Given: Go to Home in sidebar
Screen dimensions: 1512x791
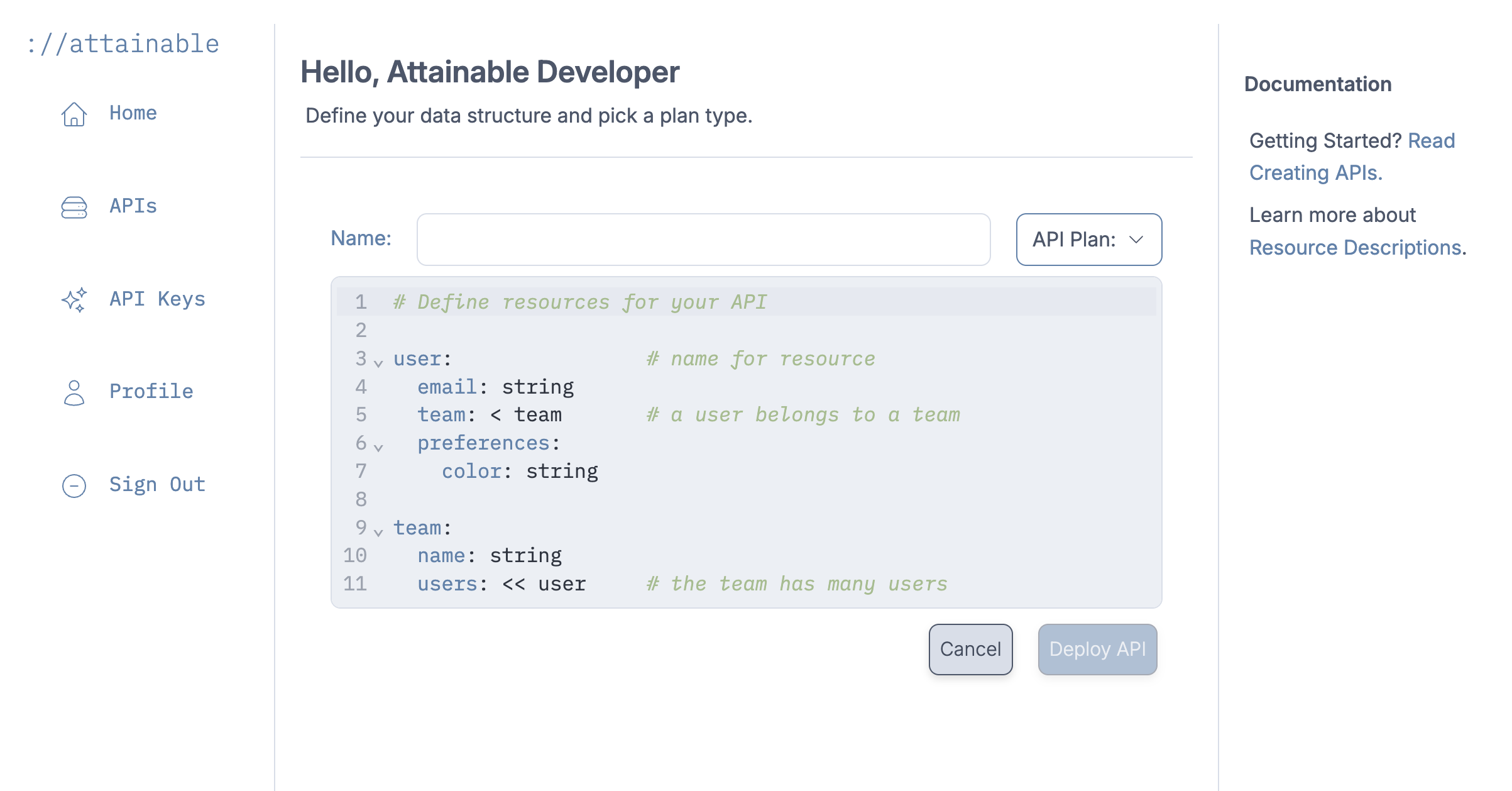Looking at the screenshot, I should (x=133, y=113).
